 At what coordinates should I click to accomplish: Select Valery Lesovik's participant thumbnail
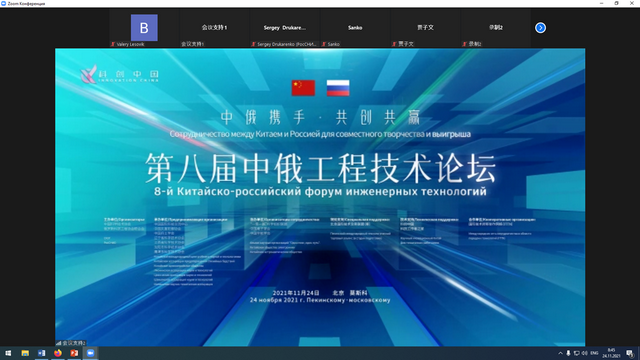coord(144,28)
